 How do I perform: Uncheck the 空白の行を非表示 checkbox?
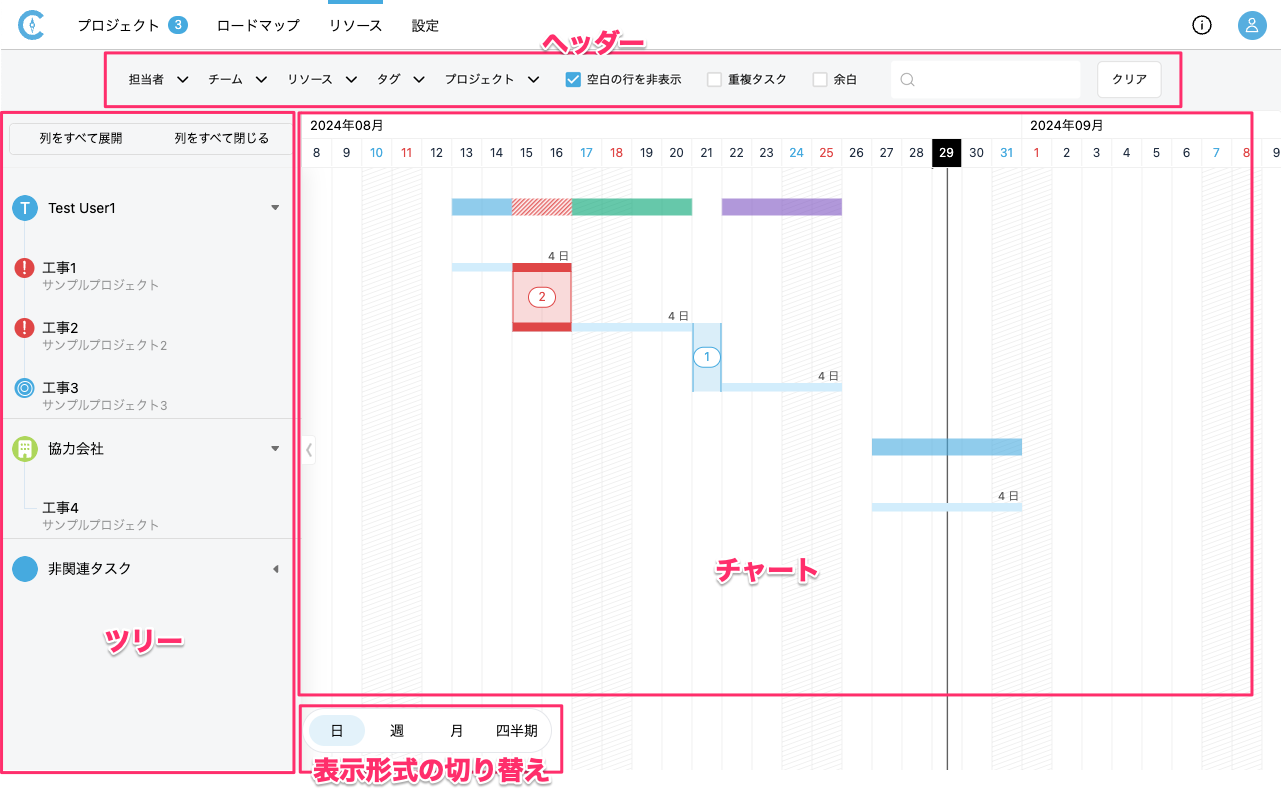coord(574,80)
